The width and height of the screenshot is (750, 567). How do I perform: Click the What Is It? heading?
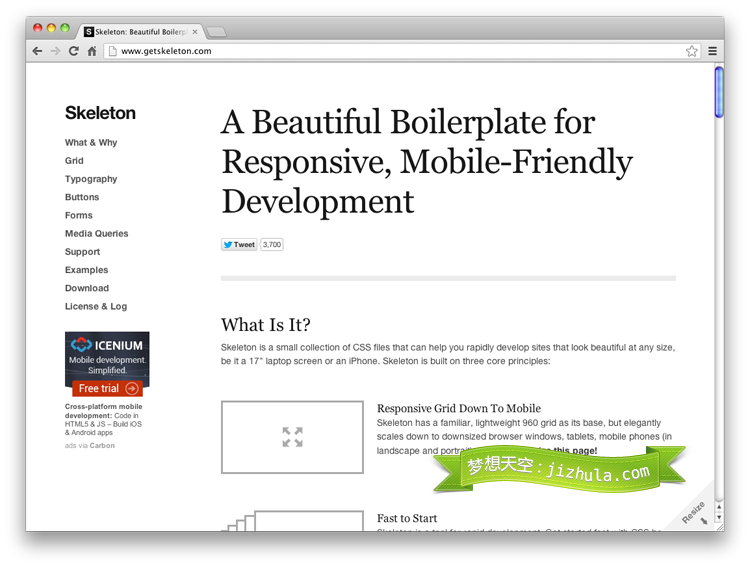coord(265,325)
